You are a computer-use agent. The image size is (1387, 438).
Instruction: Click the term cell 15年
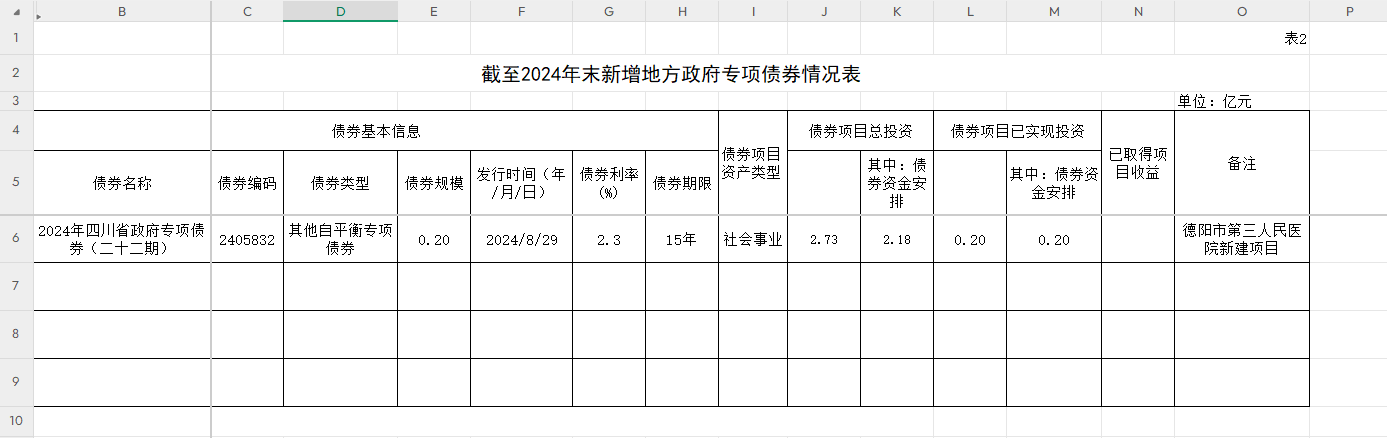(x=682, y=238)
